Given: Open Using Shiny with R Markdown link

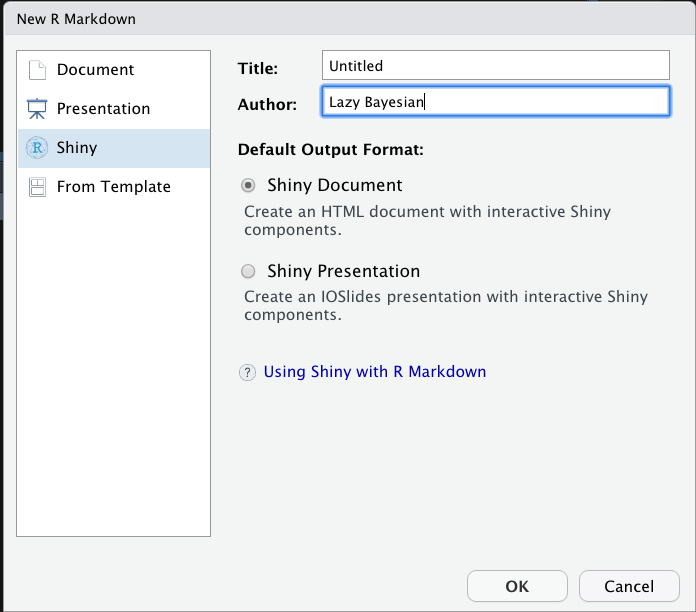Looking at the screenshot, I should tap(374, 372).
